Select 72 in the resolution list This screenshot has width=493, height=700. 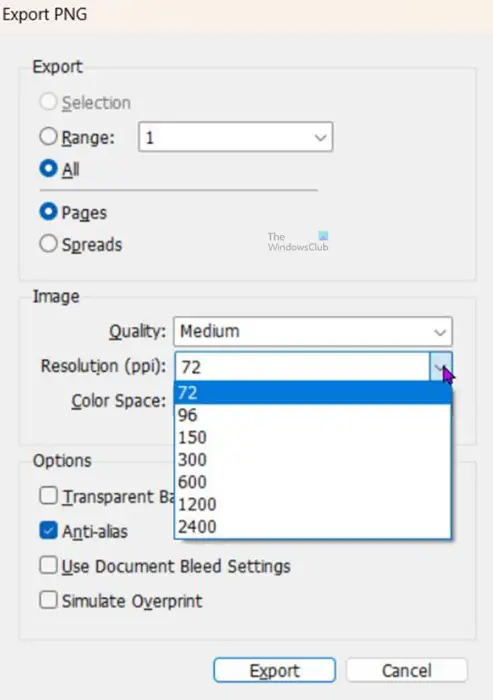coord(313,393)
